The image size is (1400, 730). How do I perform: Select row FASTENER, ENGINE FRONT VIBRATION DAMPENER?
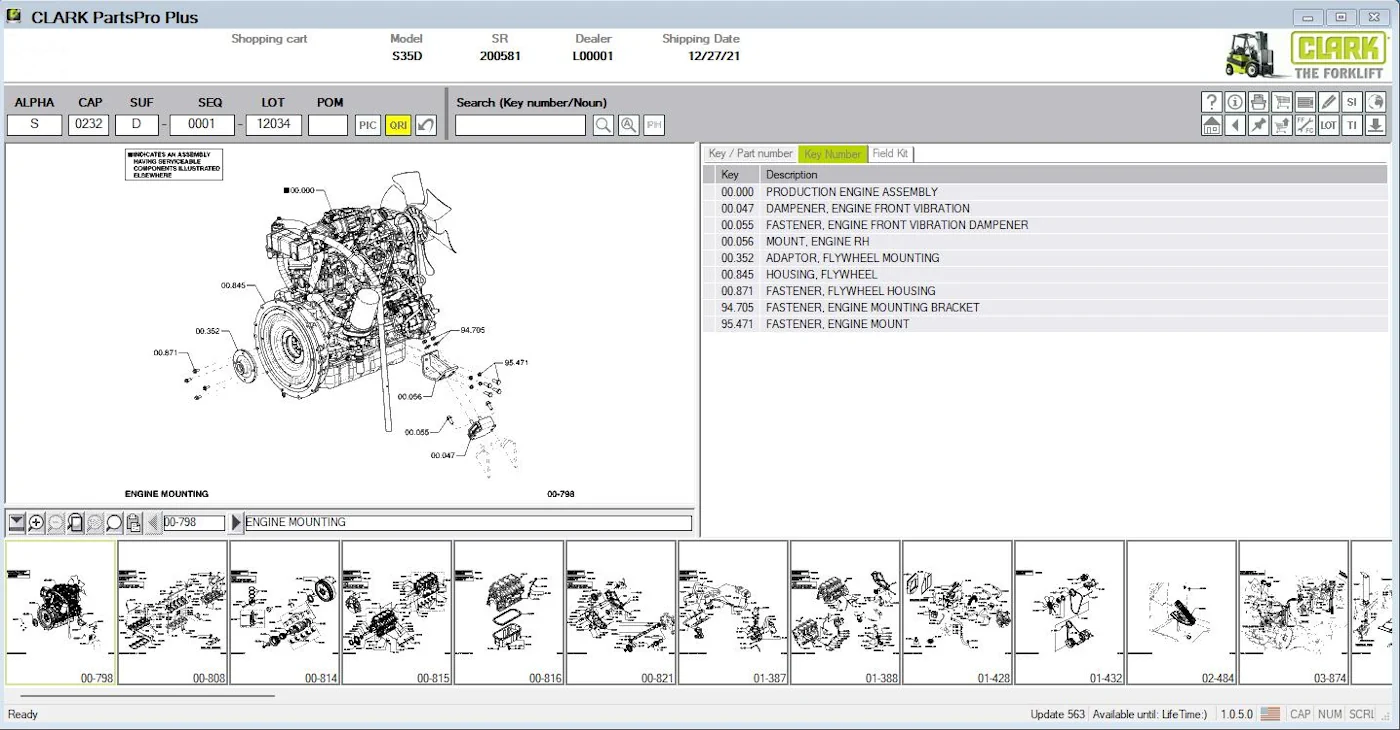[x=1045, y=225]
